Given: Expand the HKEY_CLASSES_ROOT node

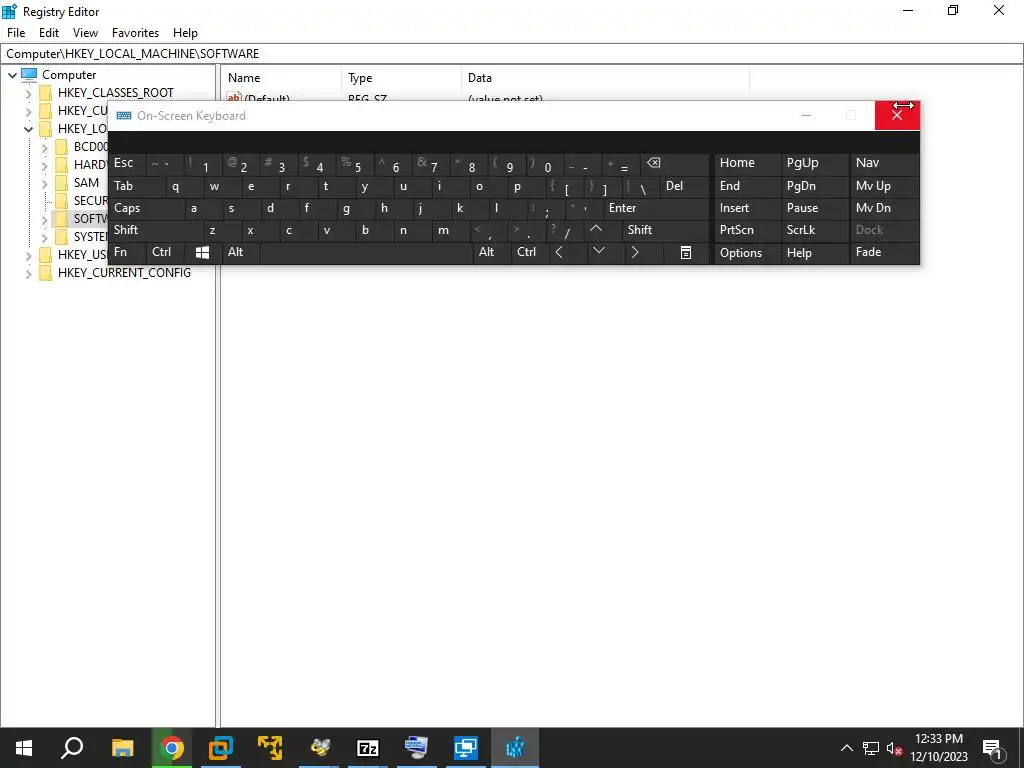Looking at the screenshot, I should [x=28, y=93].
